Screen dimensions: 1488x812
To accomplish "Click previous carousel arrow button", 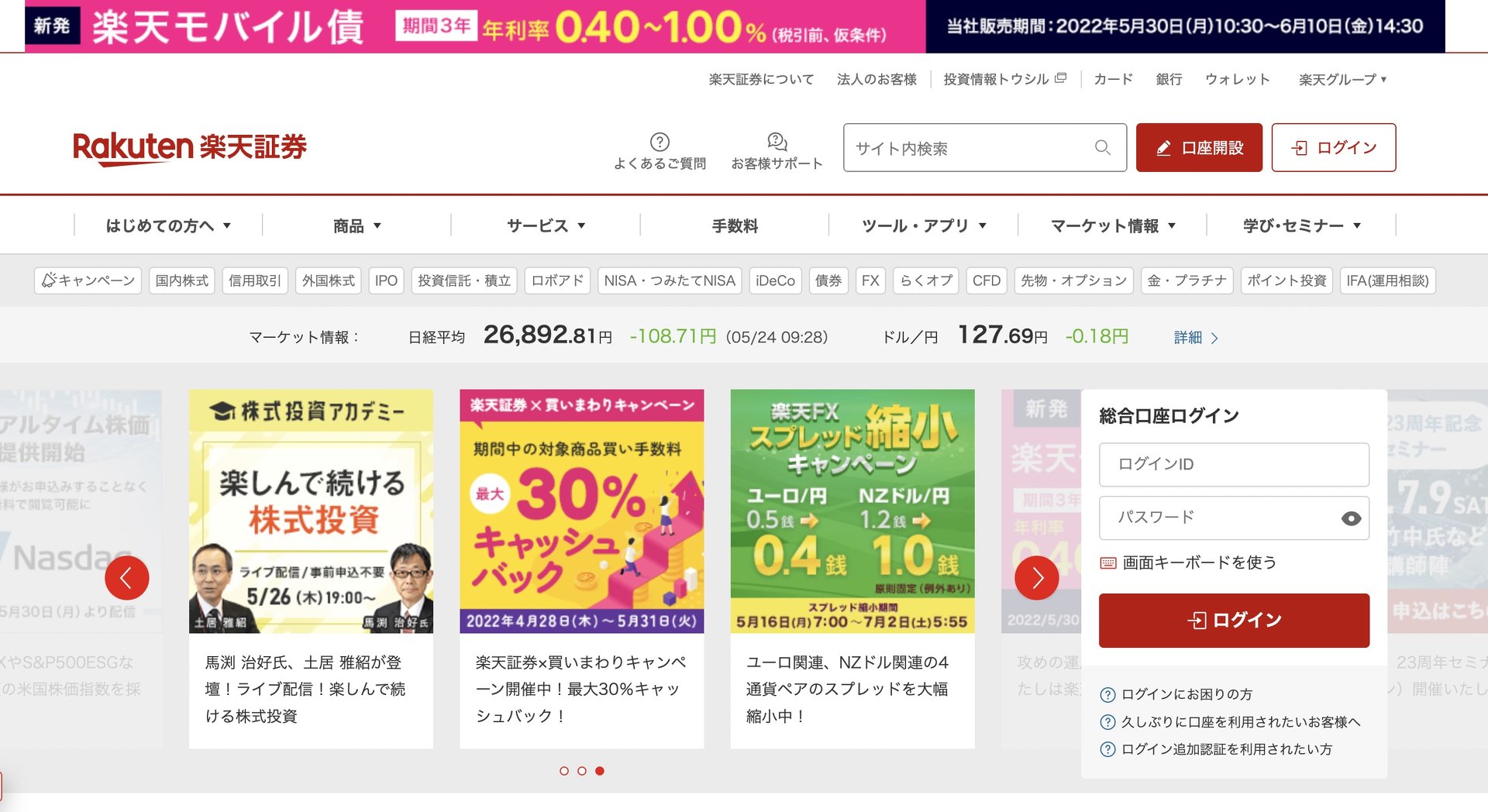I will (127, 578).
